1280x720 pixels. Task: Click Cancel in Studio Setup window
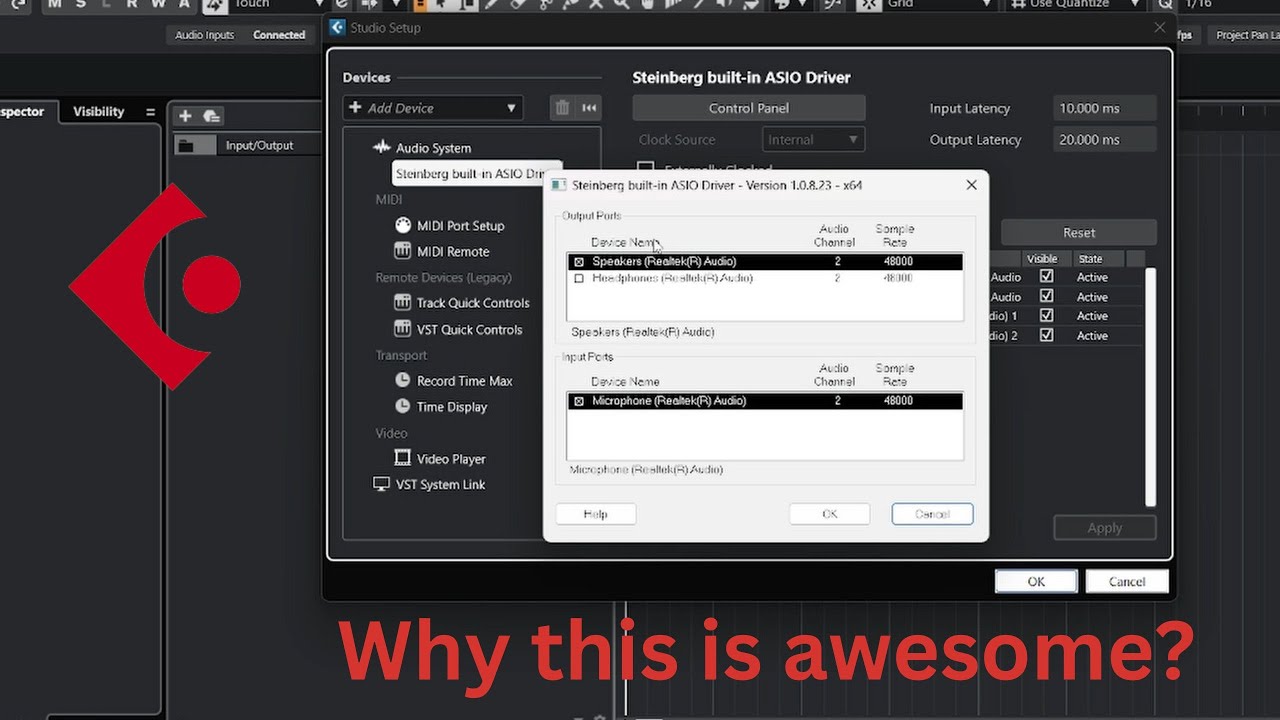pos(1127,581)
